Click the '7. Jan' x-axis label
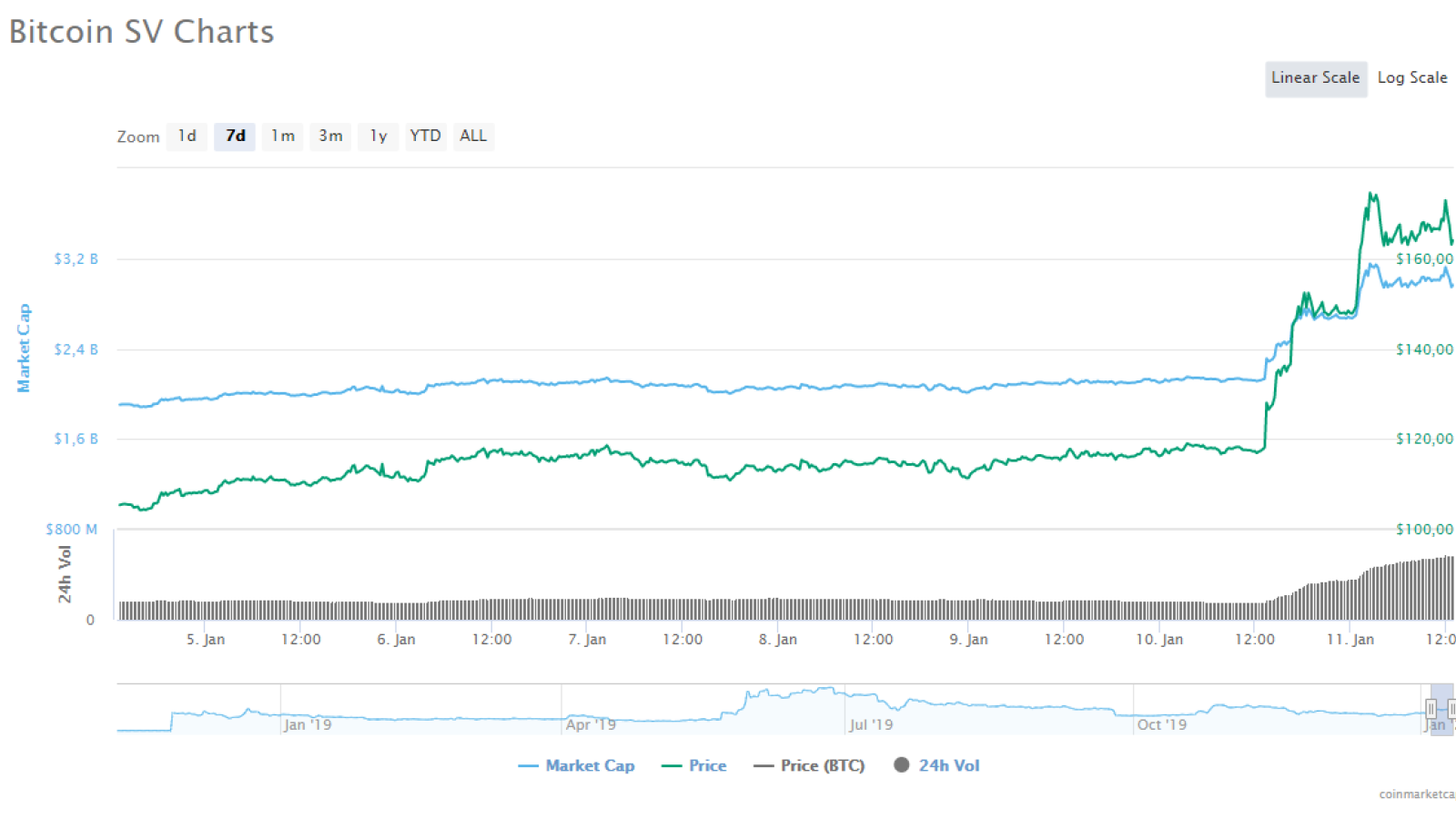The height and width of the screenshot is (819, 1456). coord(587,640)
